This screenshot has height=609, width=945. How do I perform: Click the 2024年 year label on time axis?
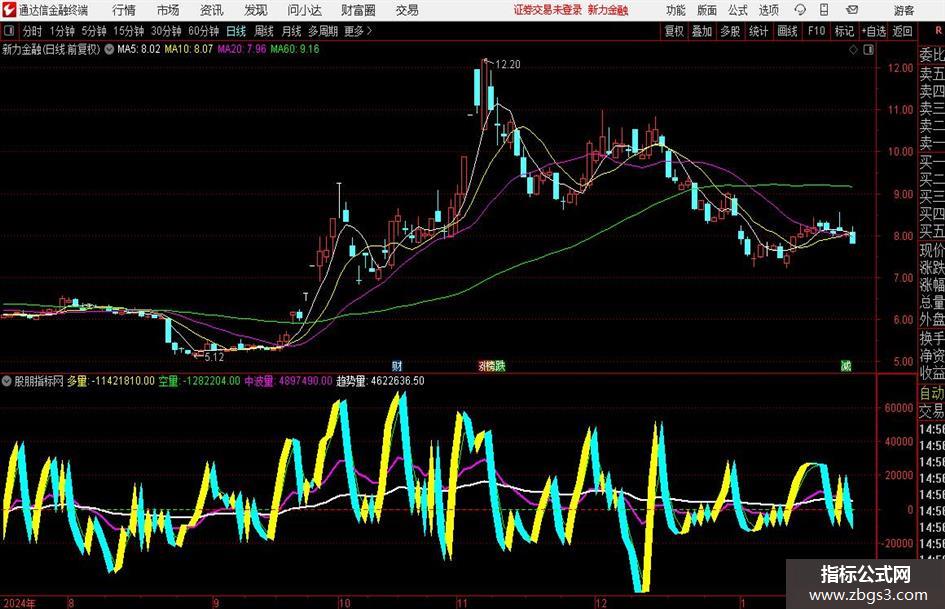tap(19, 603)
